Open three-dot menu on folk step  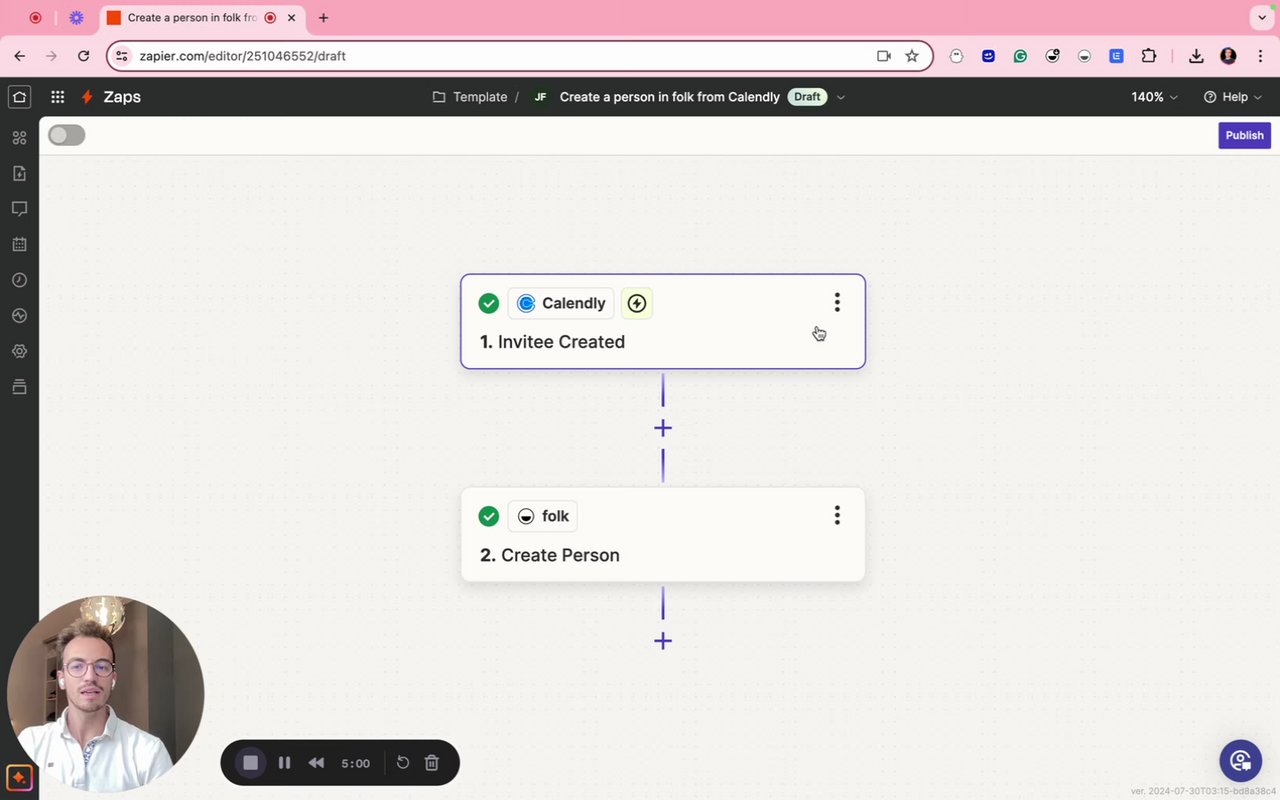[x=837, y=515]
